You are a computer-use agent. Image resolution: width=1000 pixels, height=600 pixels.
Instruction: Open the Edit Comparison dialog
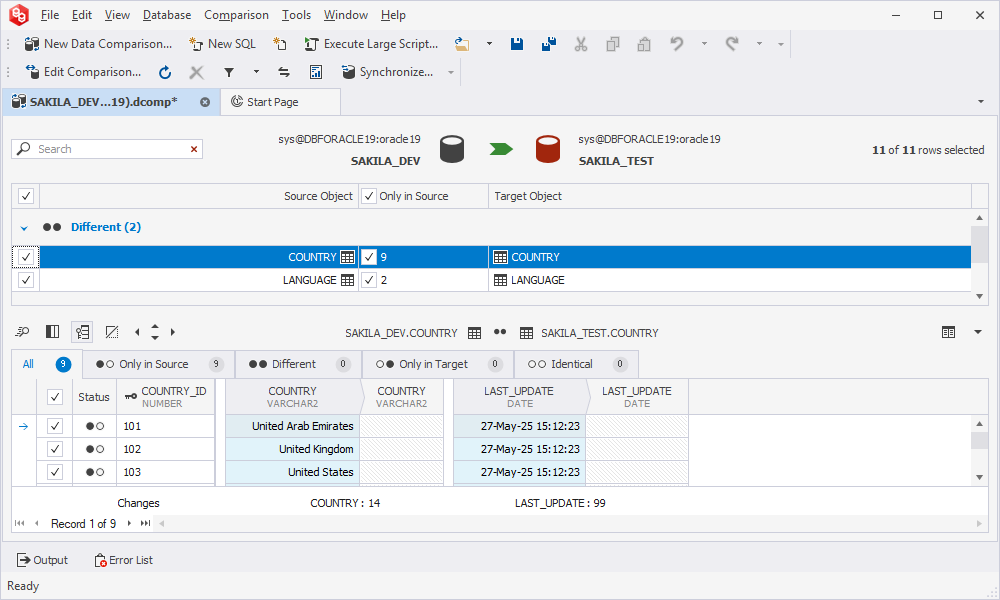pos(83,72)
